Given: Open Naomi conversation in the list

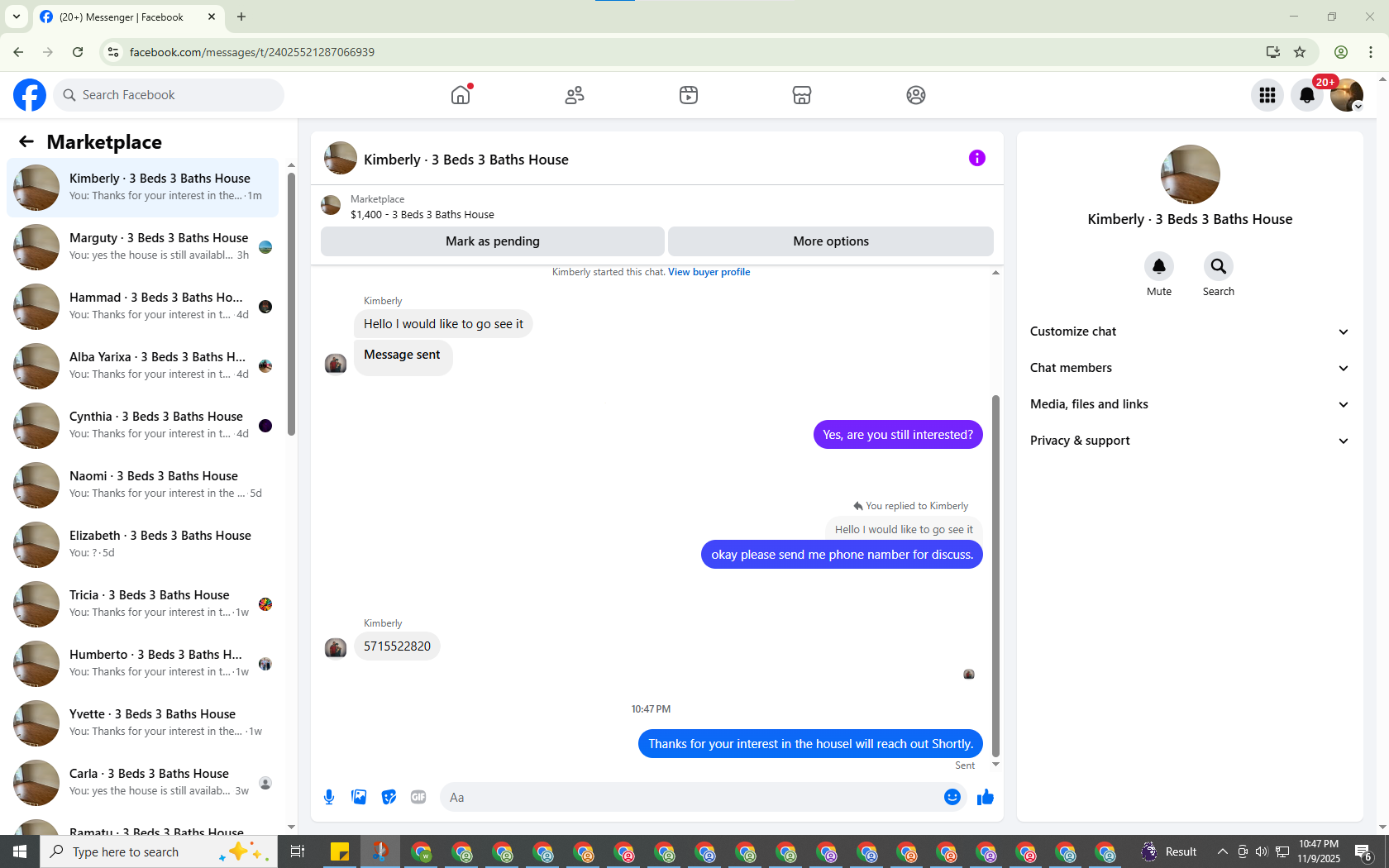Looking at the screenshot, I should coord(142,485).
